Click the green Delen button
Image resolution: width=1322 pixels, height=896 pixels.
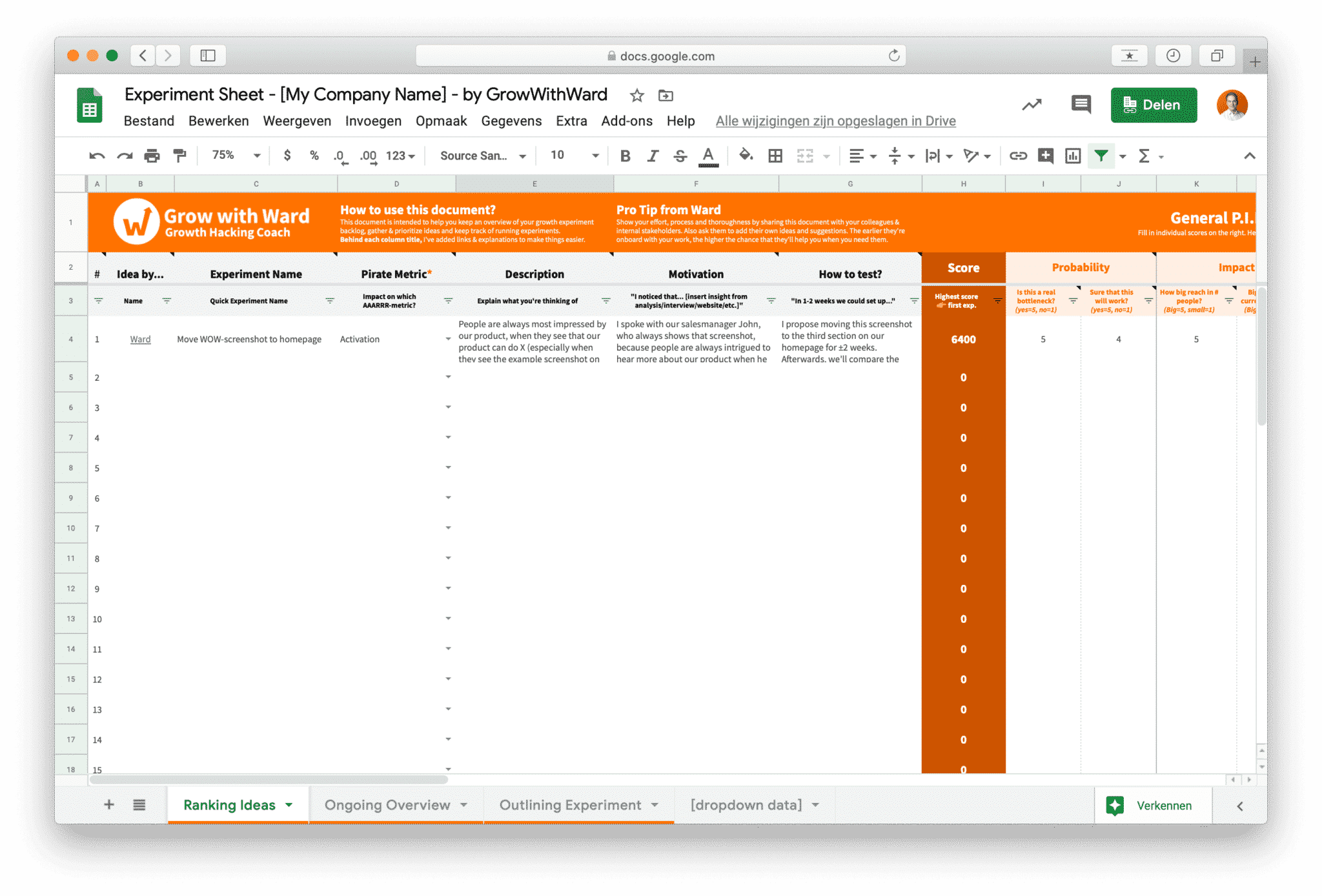point(1154,105)
